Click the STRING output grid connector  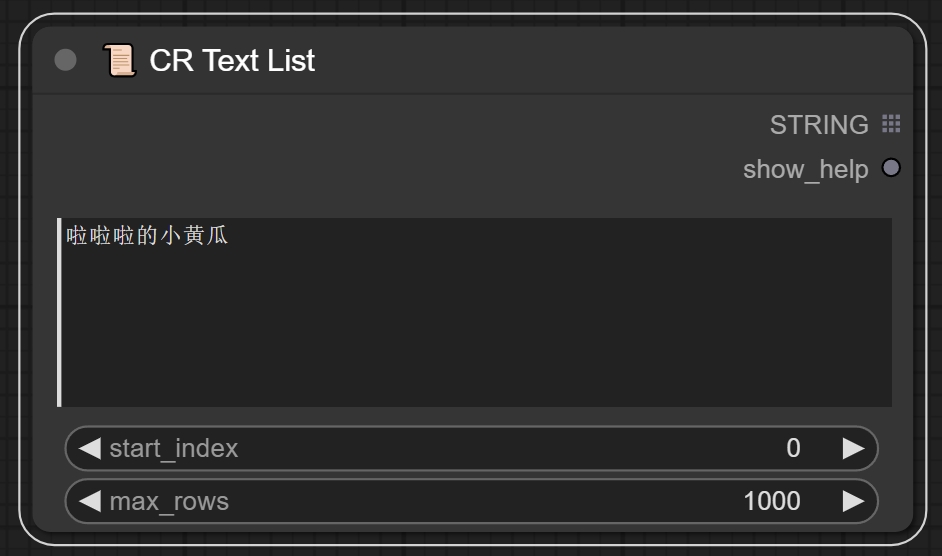click(891, 124)
